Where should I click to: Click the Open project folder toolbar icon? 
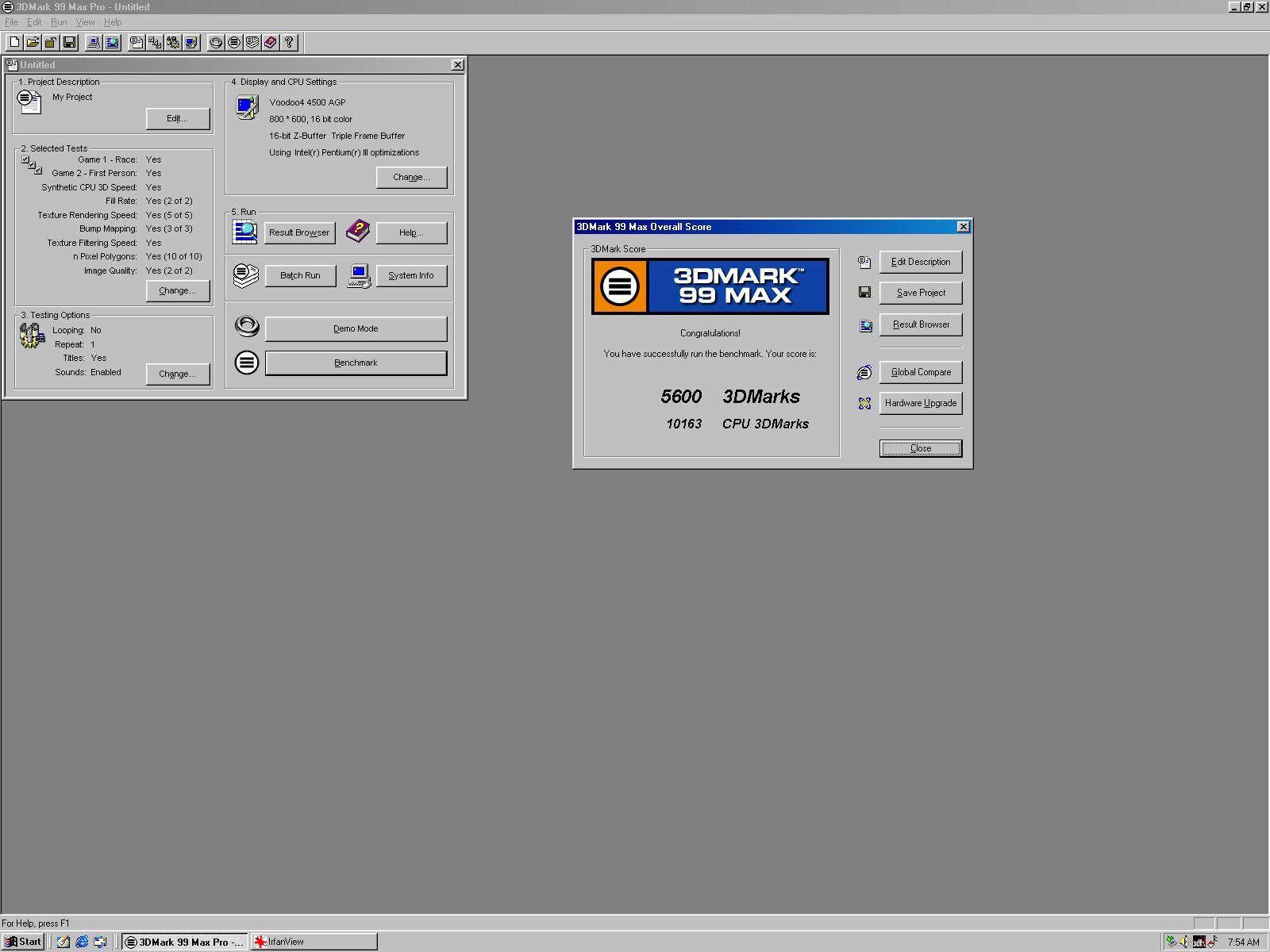click(x=33, y=42)
